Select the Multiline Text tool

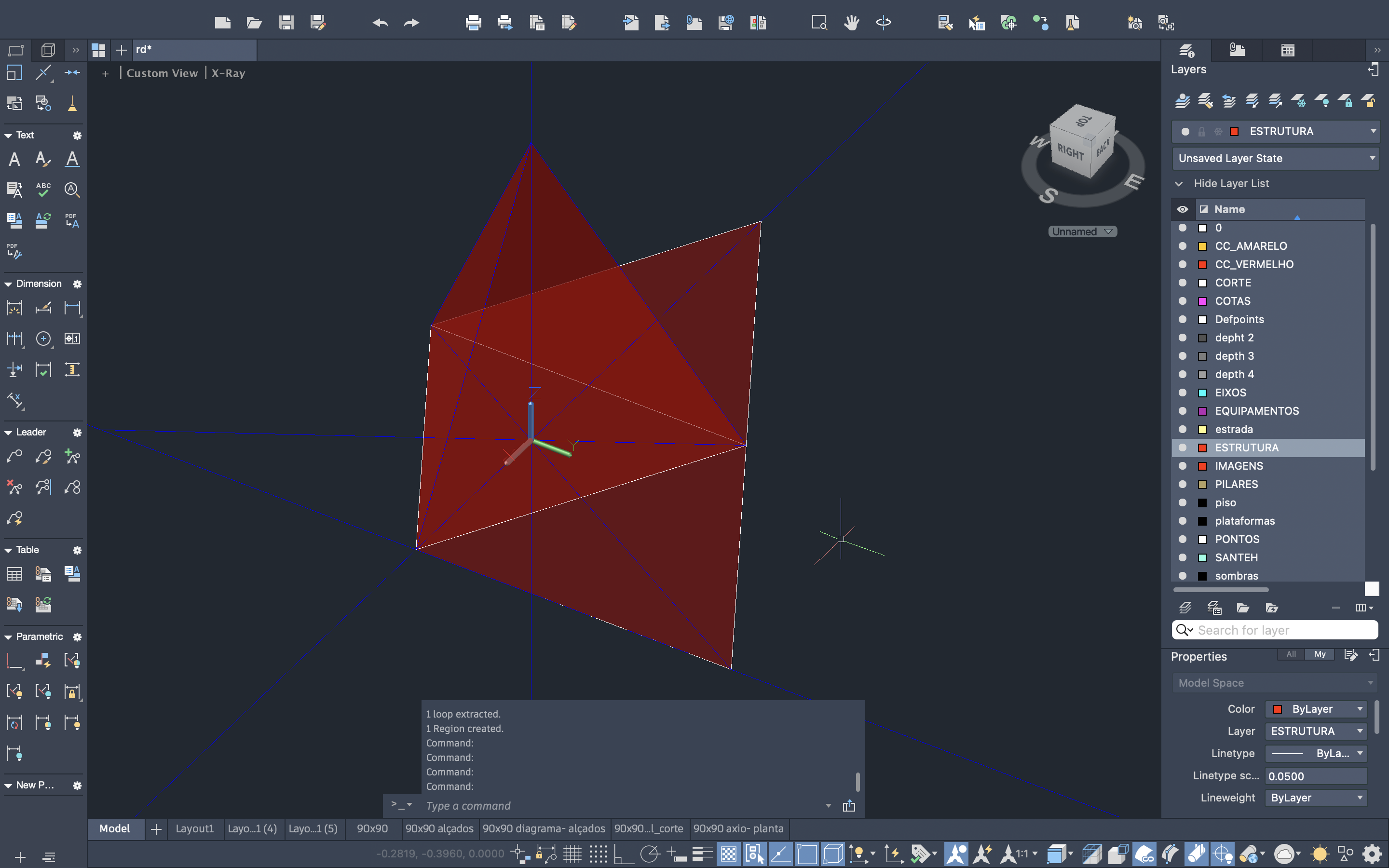[14, 159]
